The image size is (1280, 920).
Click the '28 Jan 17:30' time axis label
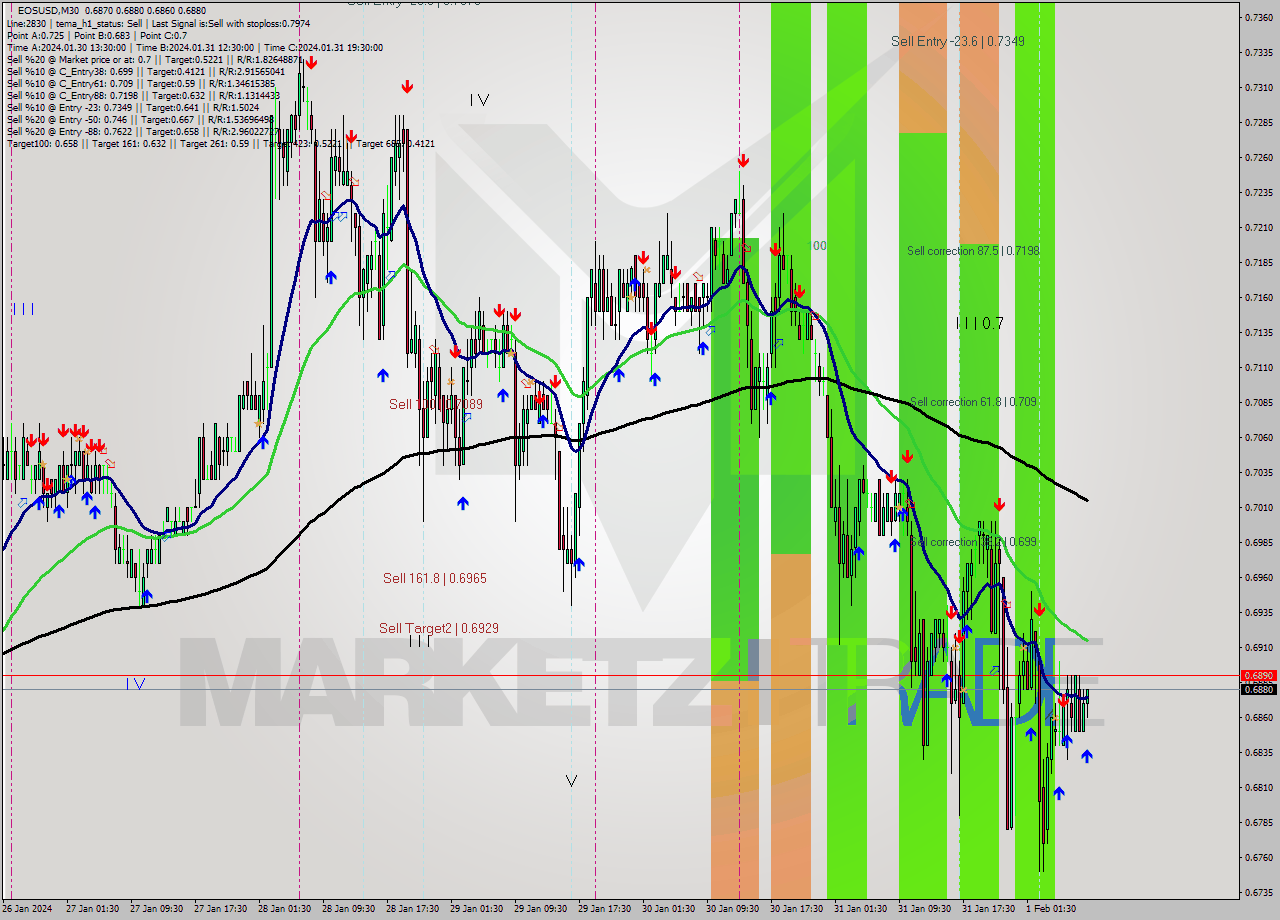point(414,909)
